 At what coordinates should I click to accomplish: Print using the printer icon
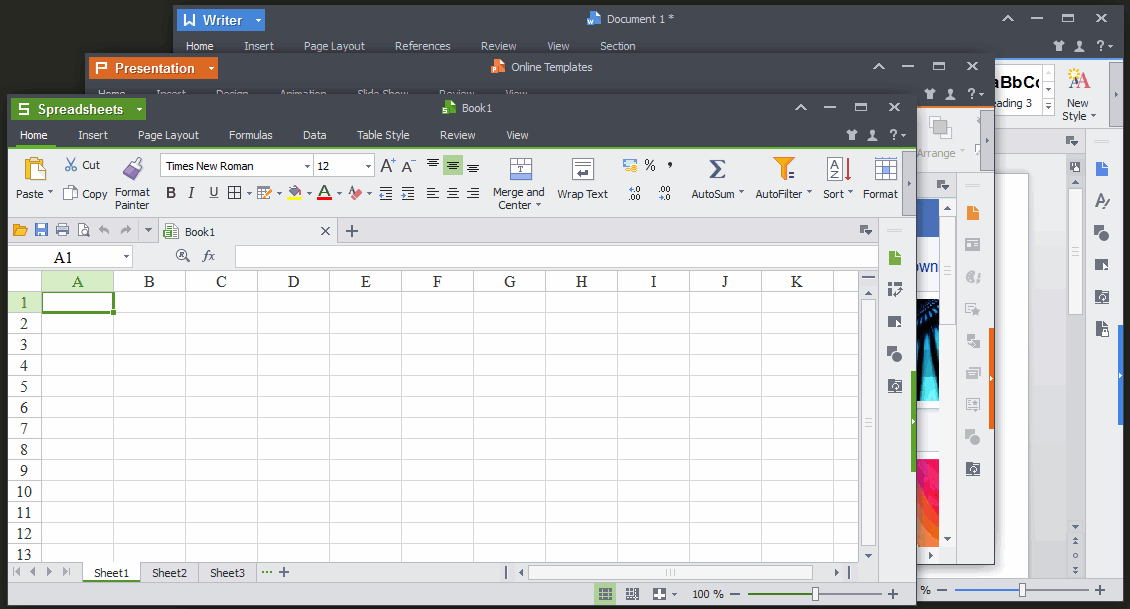(63, 230)
